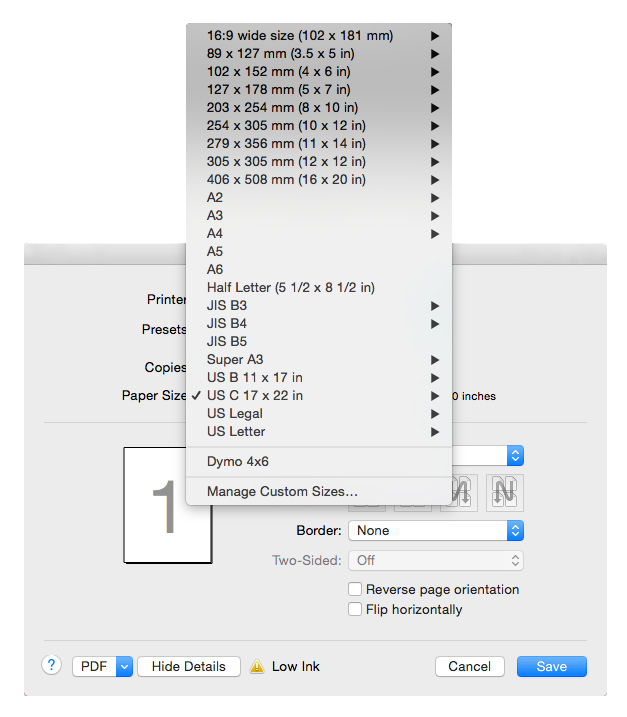Click Hide Details

point(189,667)
